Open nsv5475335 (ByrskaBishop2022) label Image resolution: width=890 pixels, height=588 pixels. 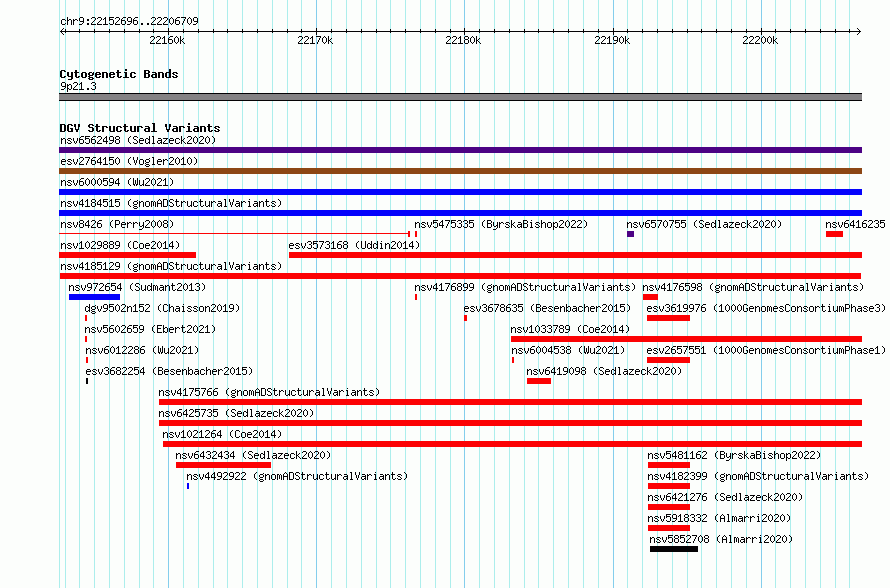click(501, 224)
